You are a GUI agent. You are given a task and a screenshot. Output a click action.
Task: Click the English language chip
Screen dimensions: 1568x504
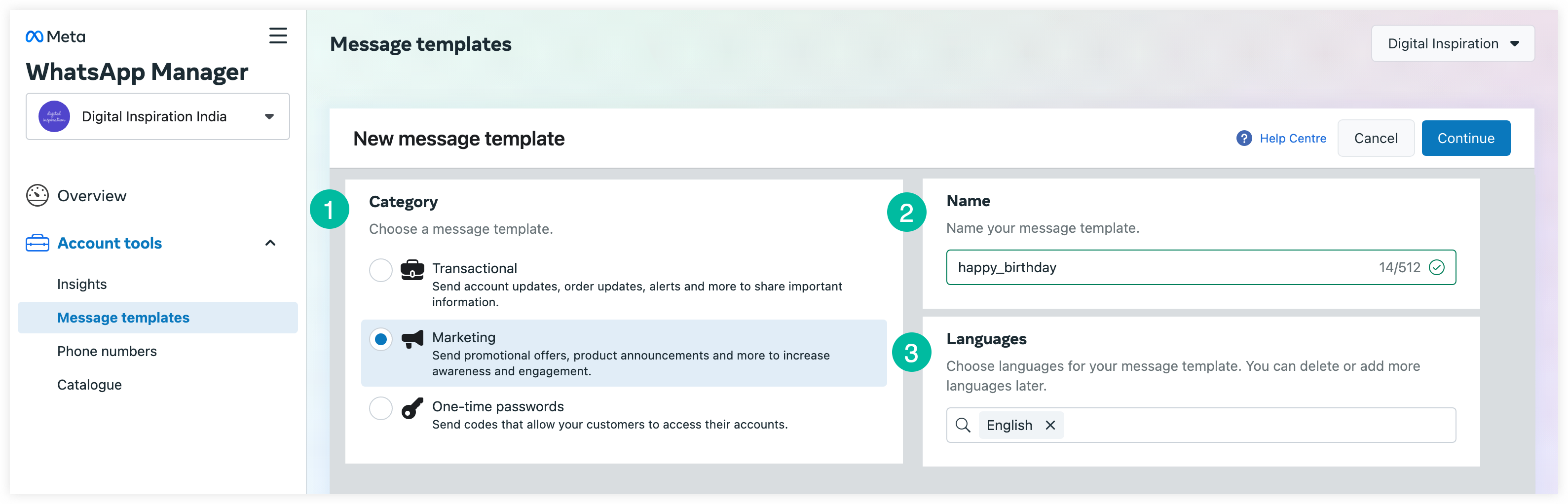coord(1021,425)
